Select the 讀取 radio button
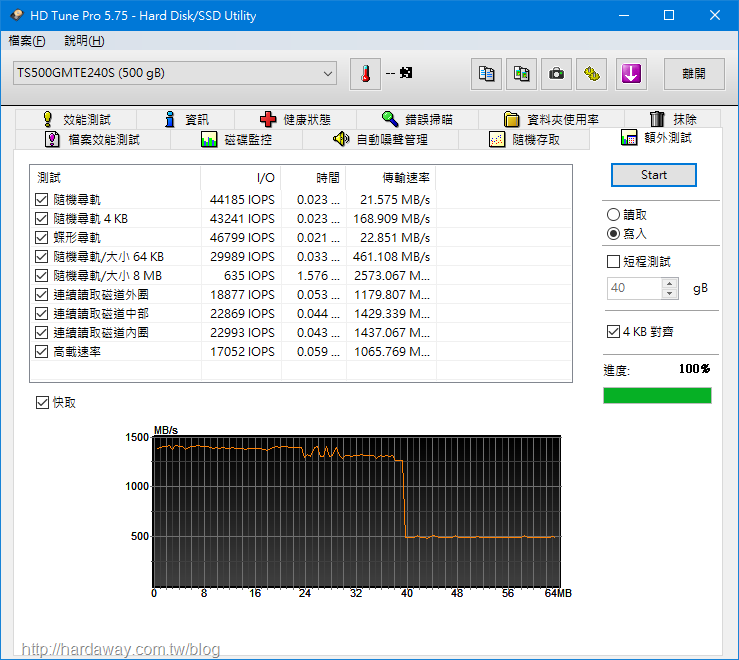The image size is (739, 660). click(x=613, y=215)
